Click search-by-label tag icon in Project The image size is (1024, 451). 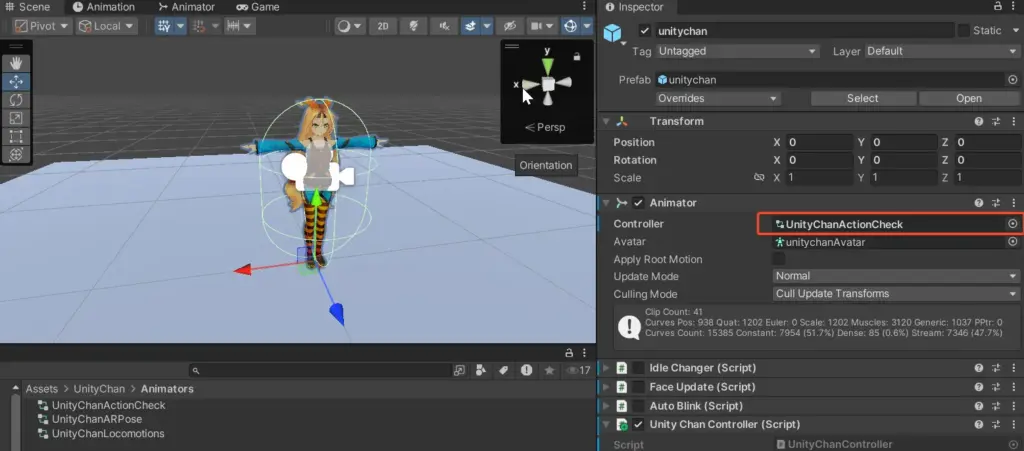point(504,370)
